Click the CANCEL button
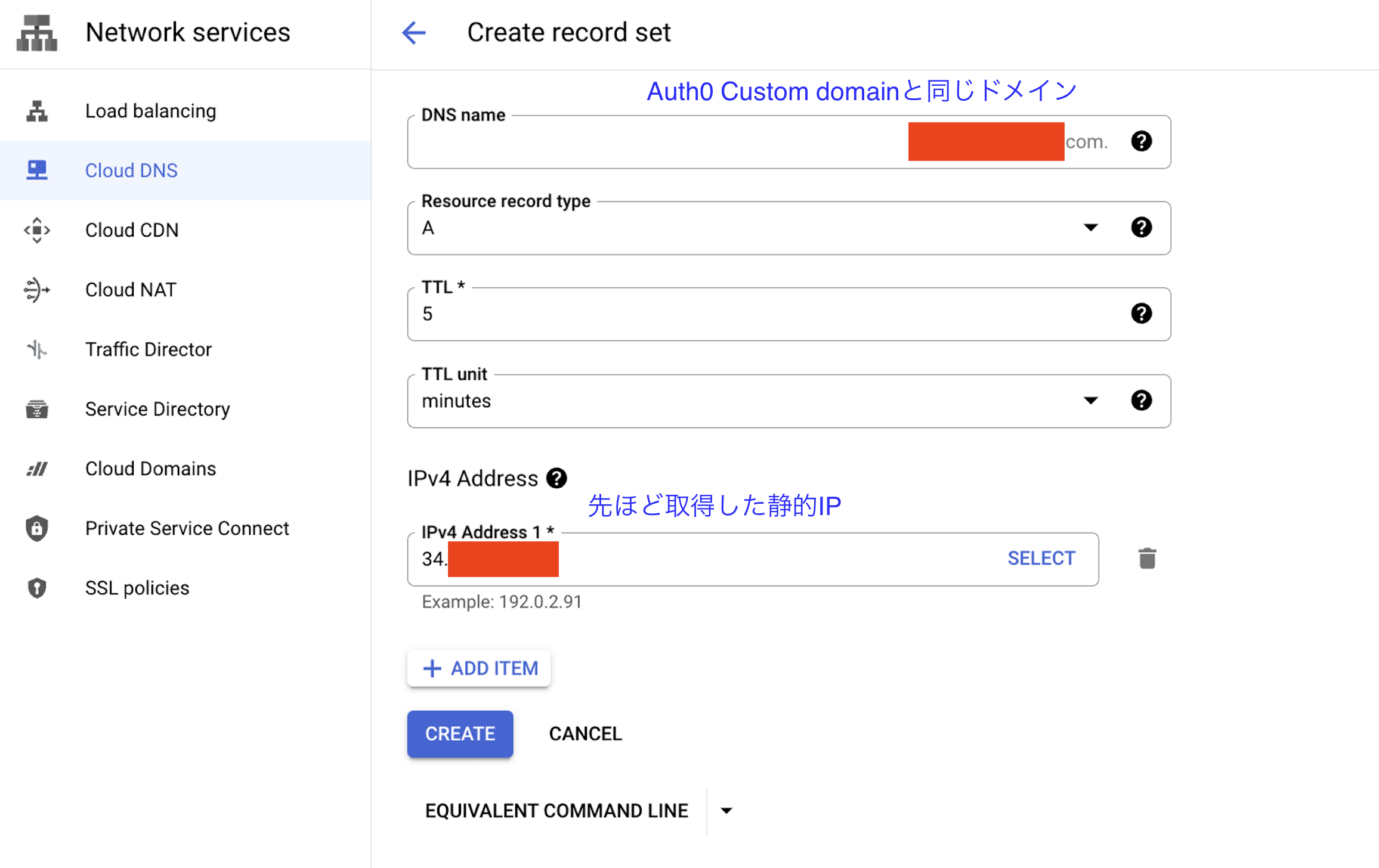The height and width of the screenshot is (868, 1379). (x=585, y=734)
